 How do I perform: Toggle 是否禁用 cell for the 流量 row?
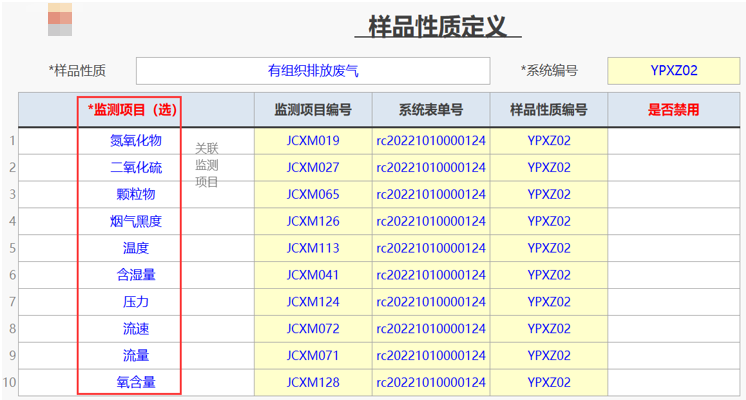coord(673,355)
